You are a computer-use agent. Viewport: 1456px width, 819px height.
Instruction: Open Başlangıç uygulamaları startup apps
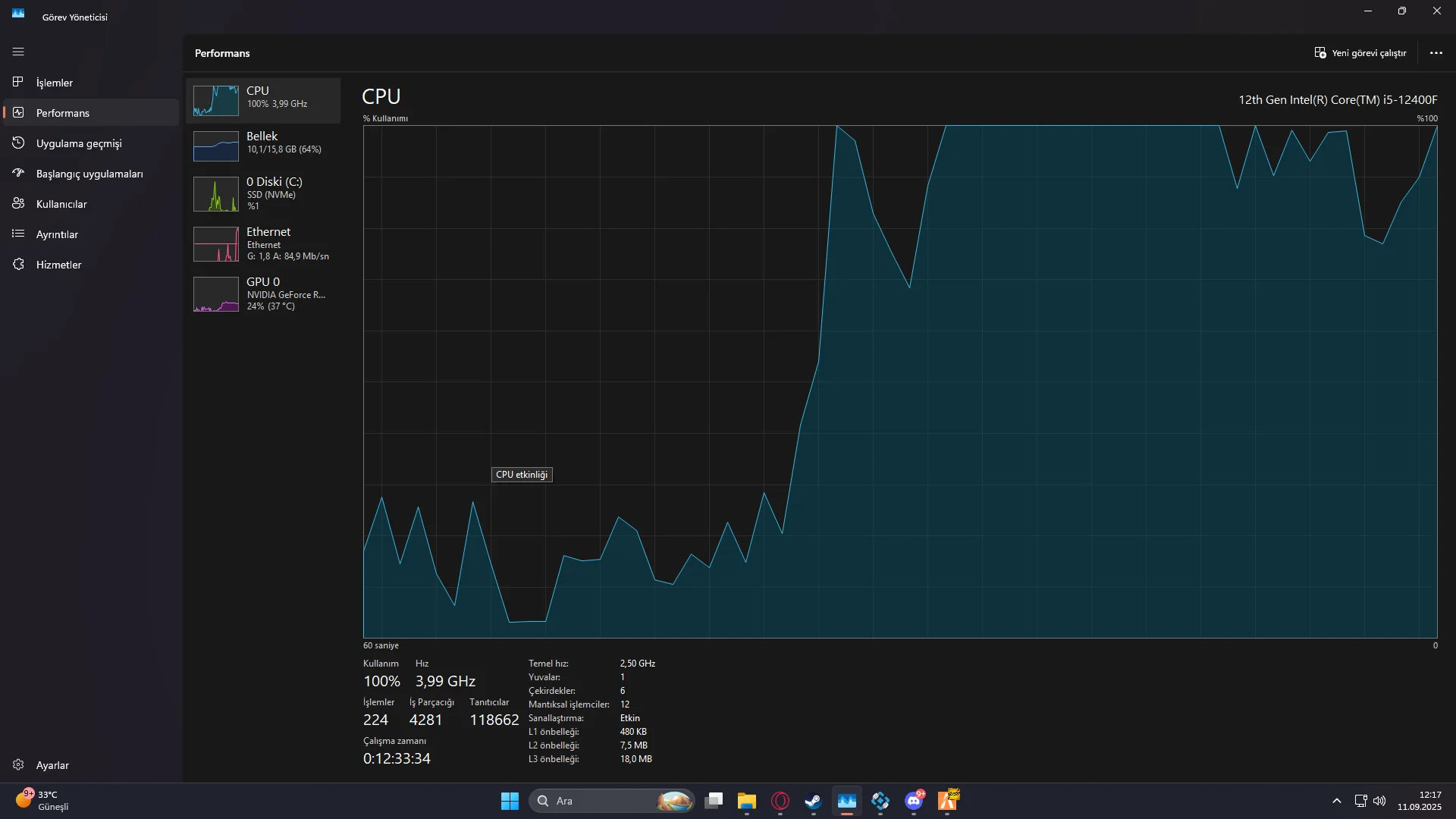pos(89,174)
